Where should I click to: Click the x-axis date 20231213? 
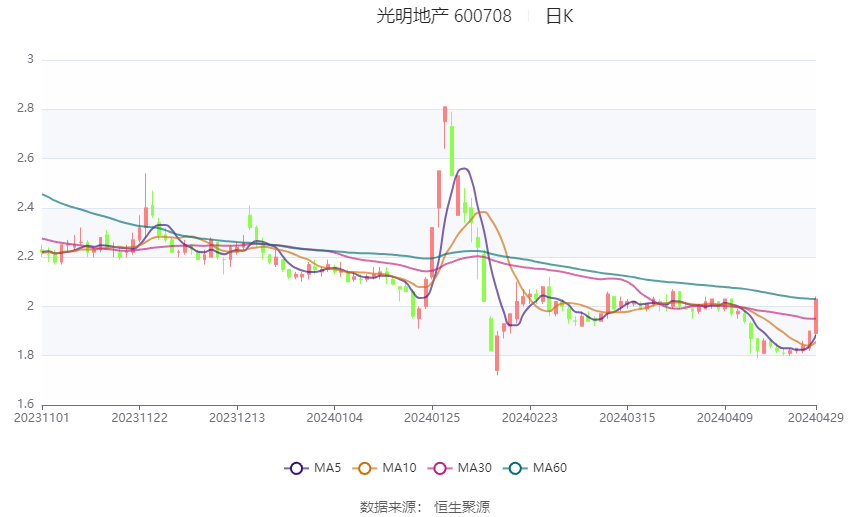coord(237,418)
